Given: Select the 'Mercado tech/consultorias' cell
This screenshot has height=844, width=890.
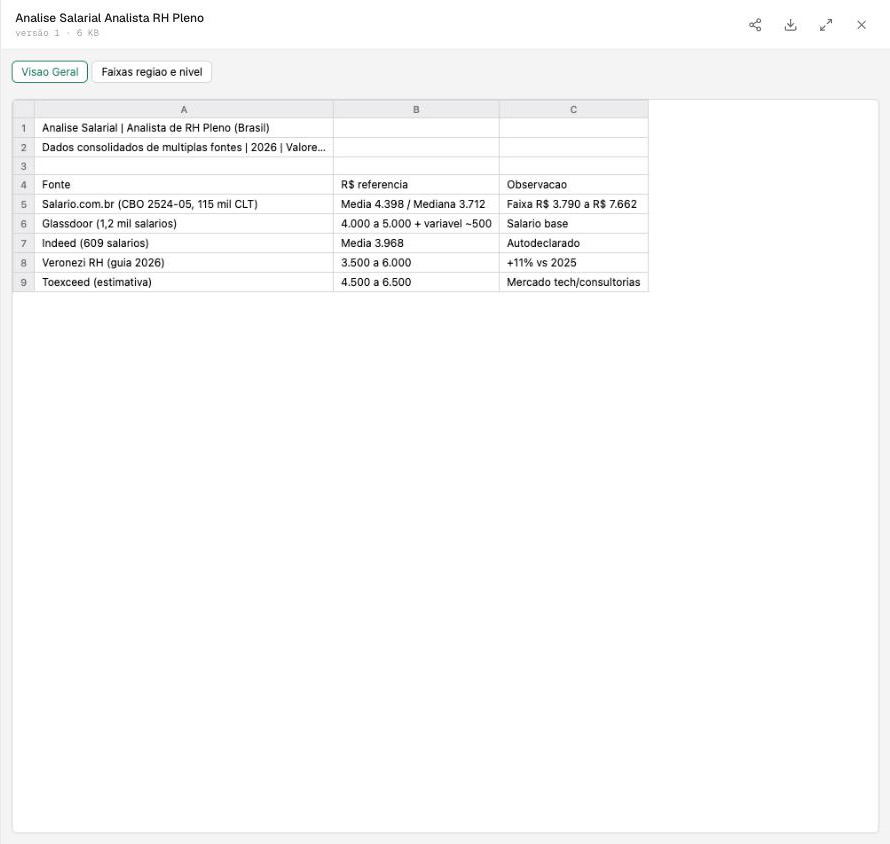Looking at the screenshot, I should (x=573, y=282).
